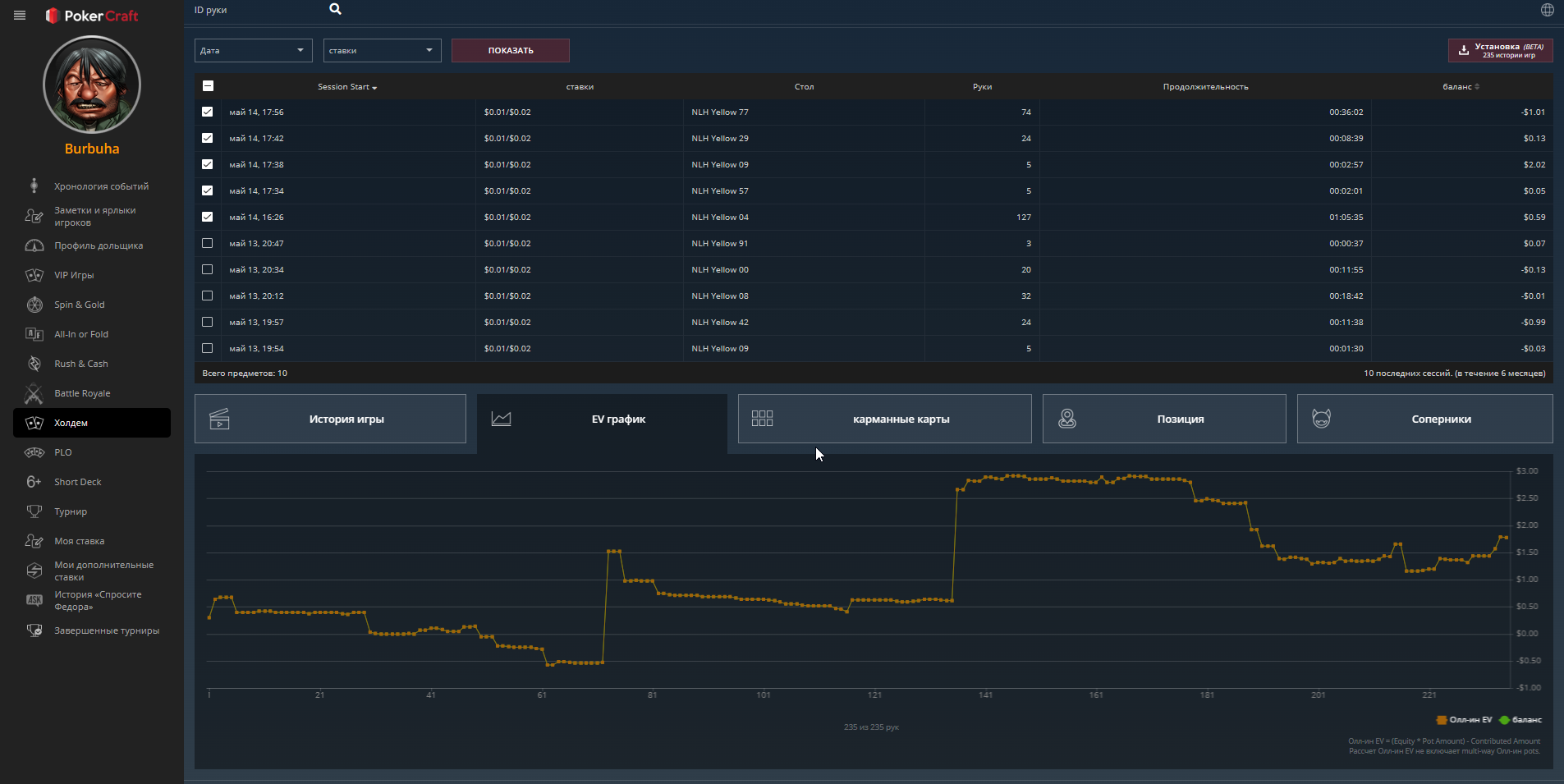Screen dimensions: 1564x784
Task: Switch to История игры tab
Action: point(330,419)
